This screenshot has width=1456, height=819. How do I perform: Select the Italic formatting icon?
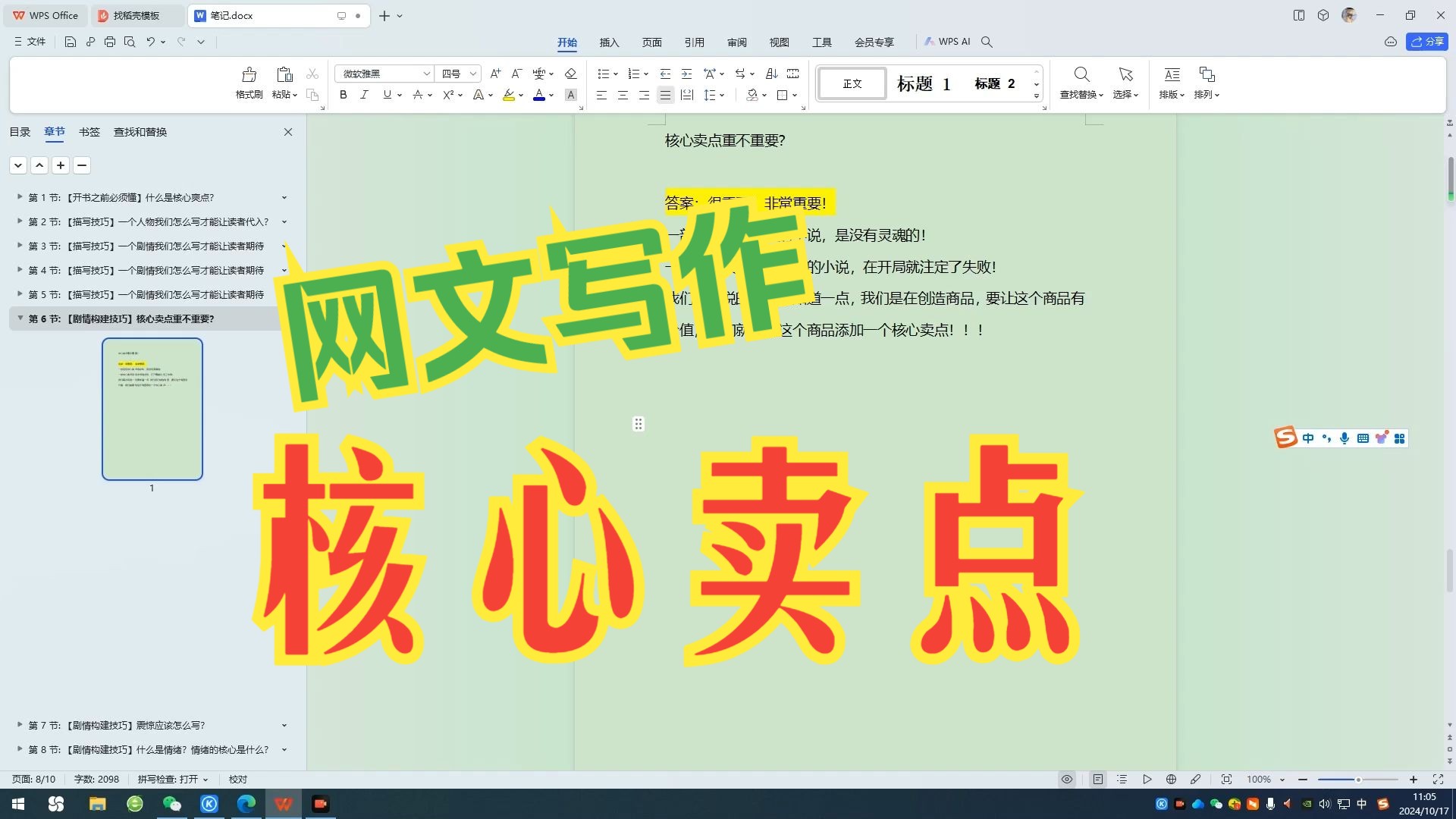tap(363, 95)
